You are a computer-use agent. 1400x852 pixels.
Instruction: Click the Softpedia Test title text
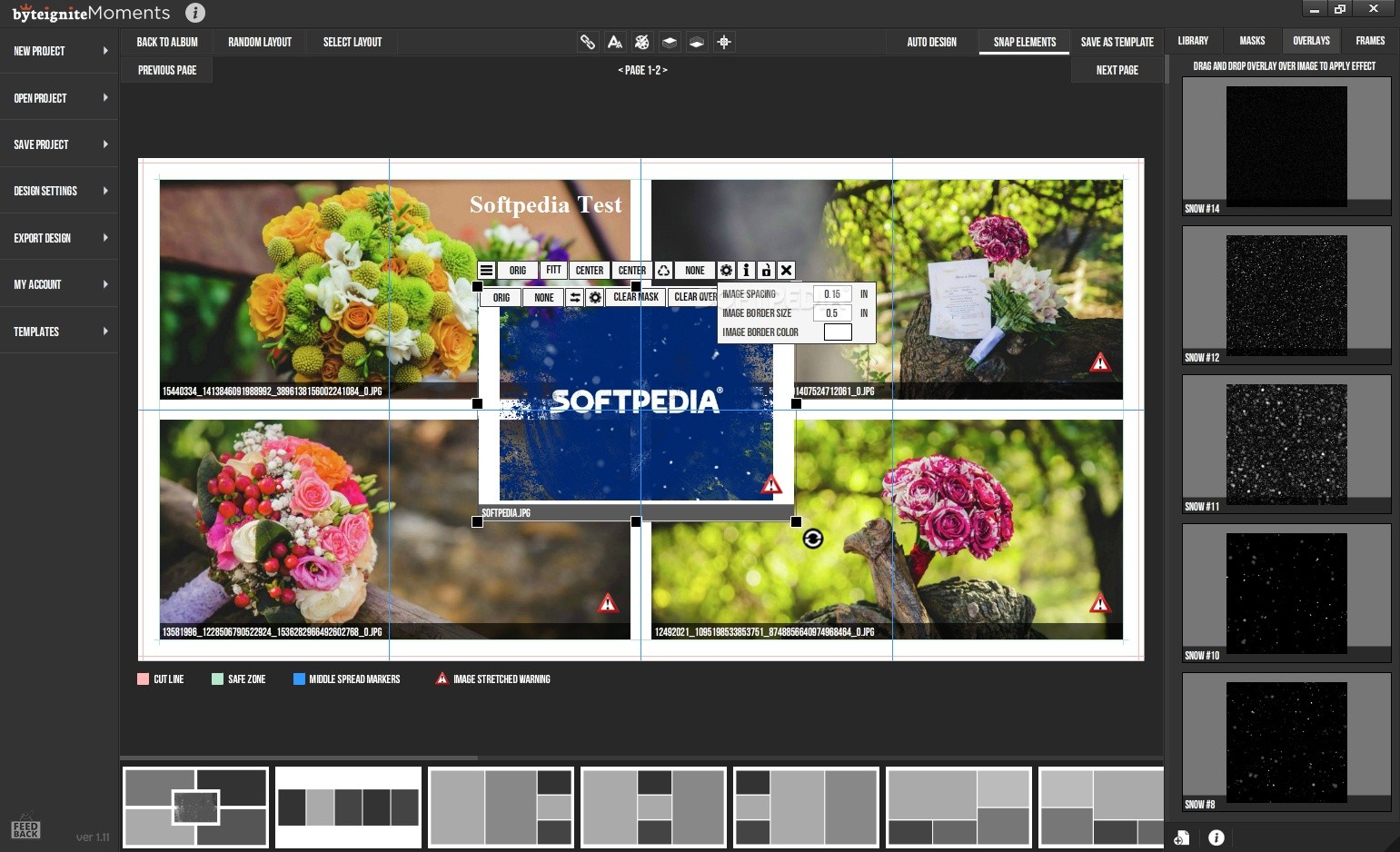(x=545, y=205)
